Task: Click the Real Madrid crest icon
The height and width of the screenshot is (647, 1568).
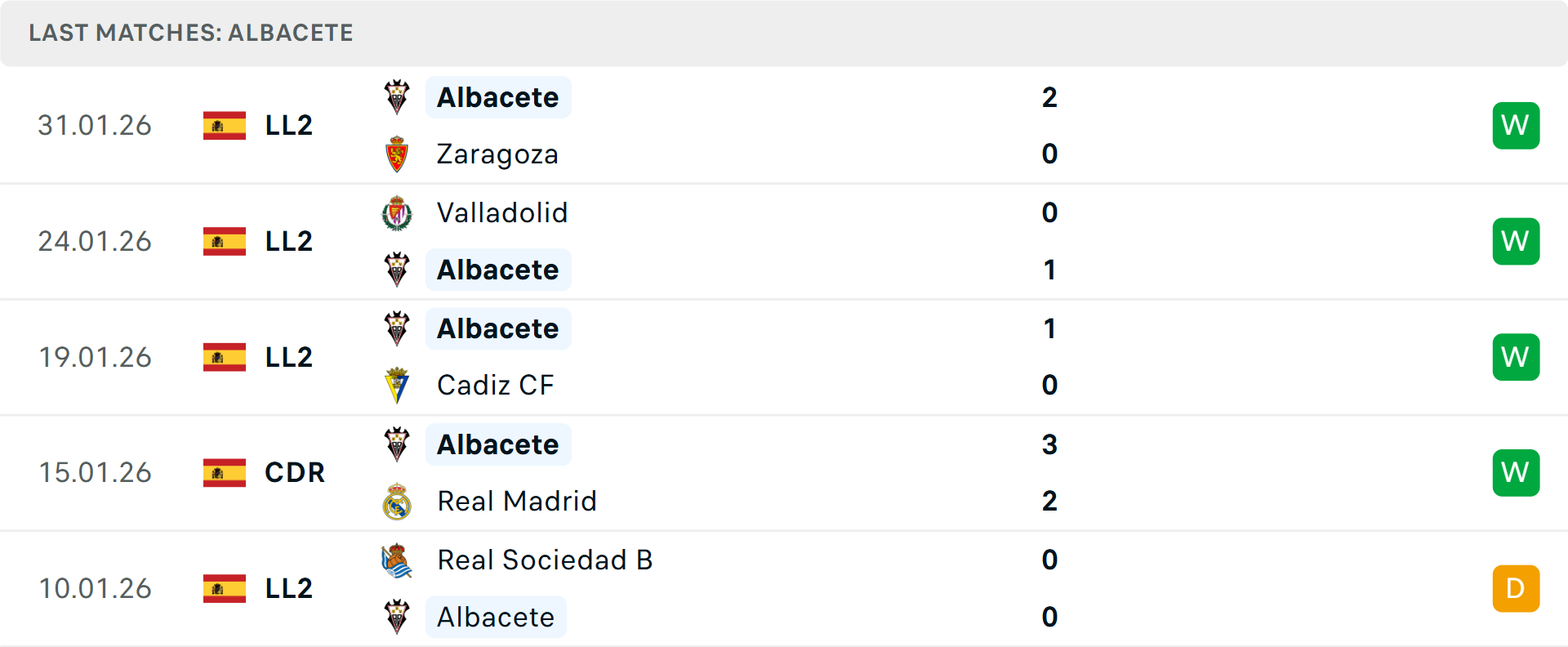Action: [x=397, y=502]
